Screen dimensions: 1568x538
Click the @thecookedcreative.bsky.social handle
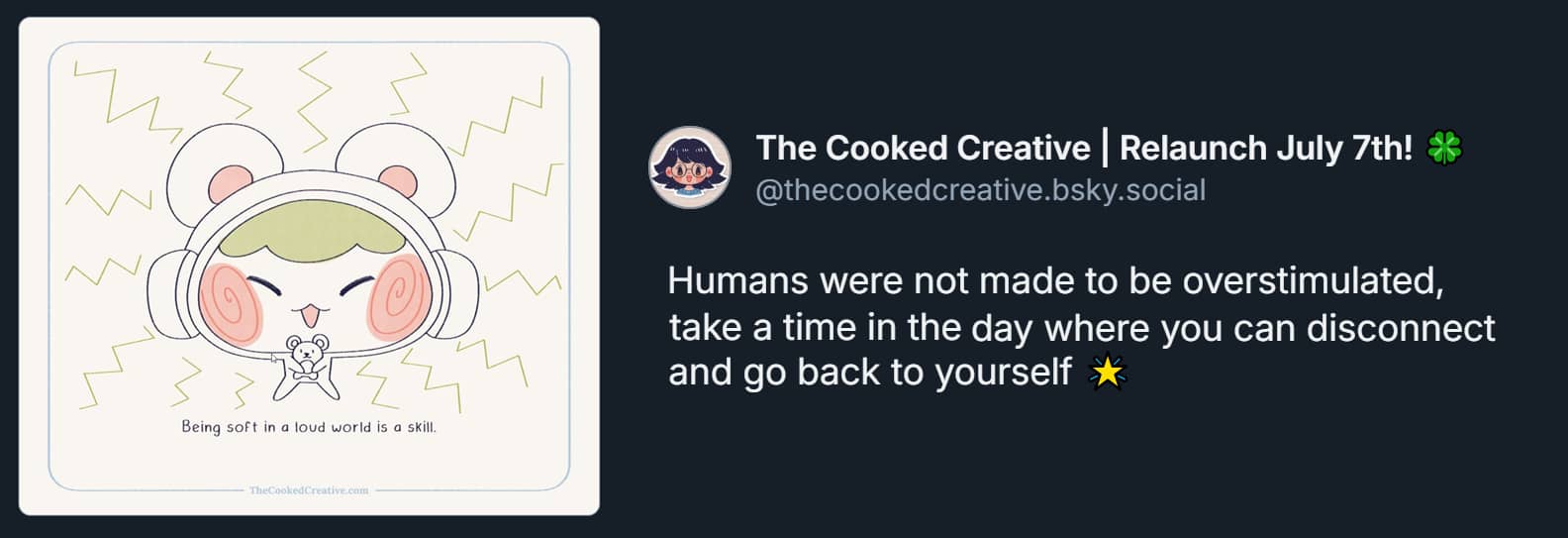[x=981, y=189]
